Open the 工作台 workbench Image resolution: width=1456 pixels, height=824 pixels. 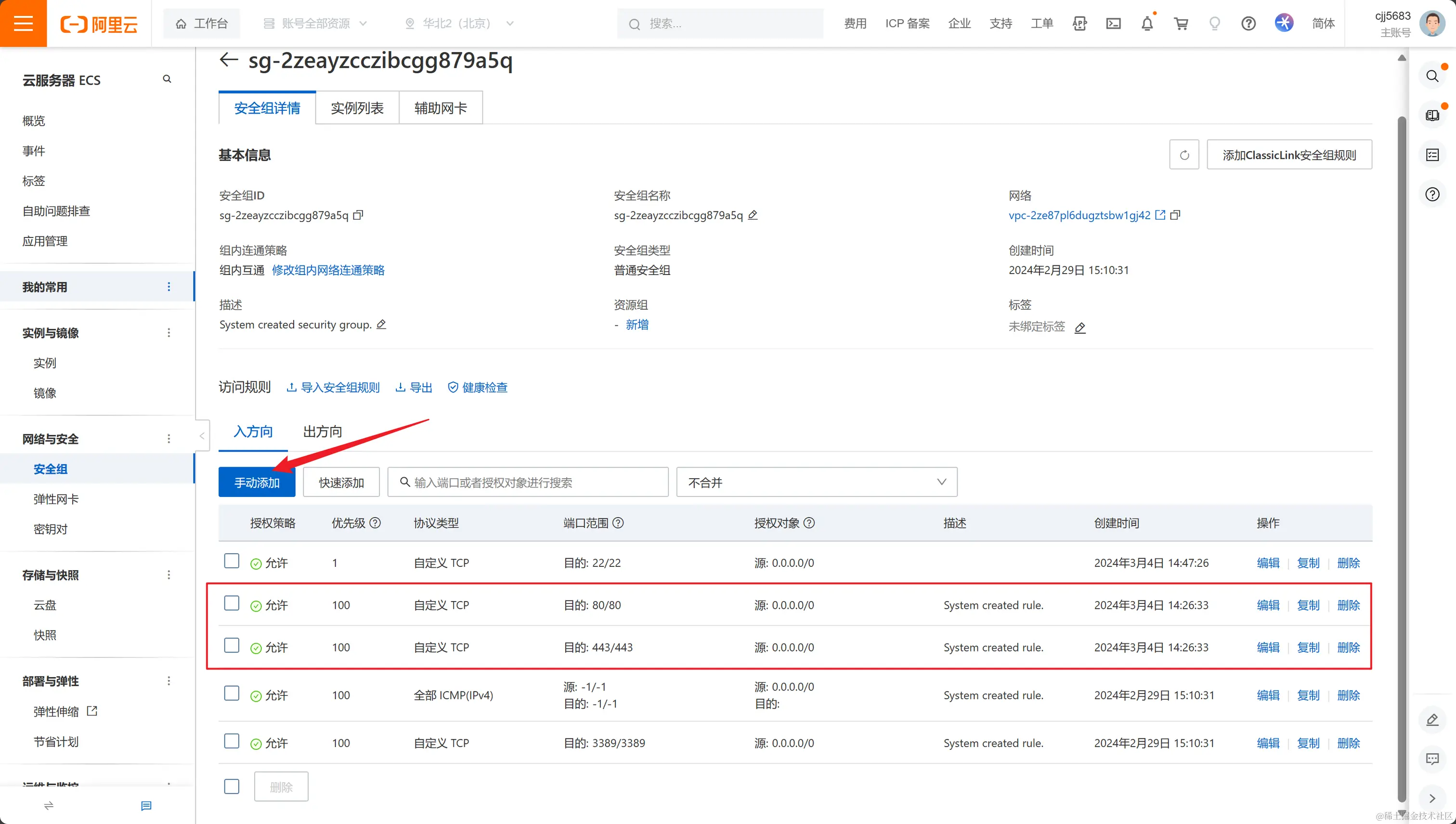(x=202, y=24)
